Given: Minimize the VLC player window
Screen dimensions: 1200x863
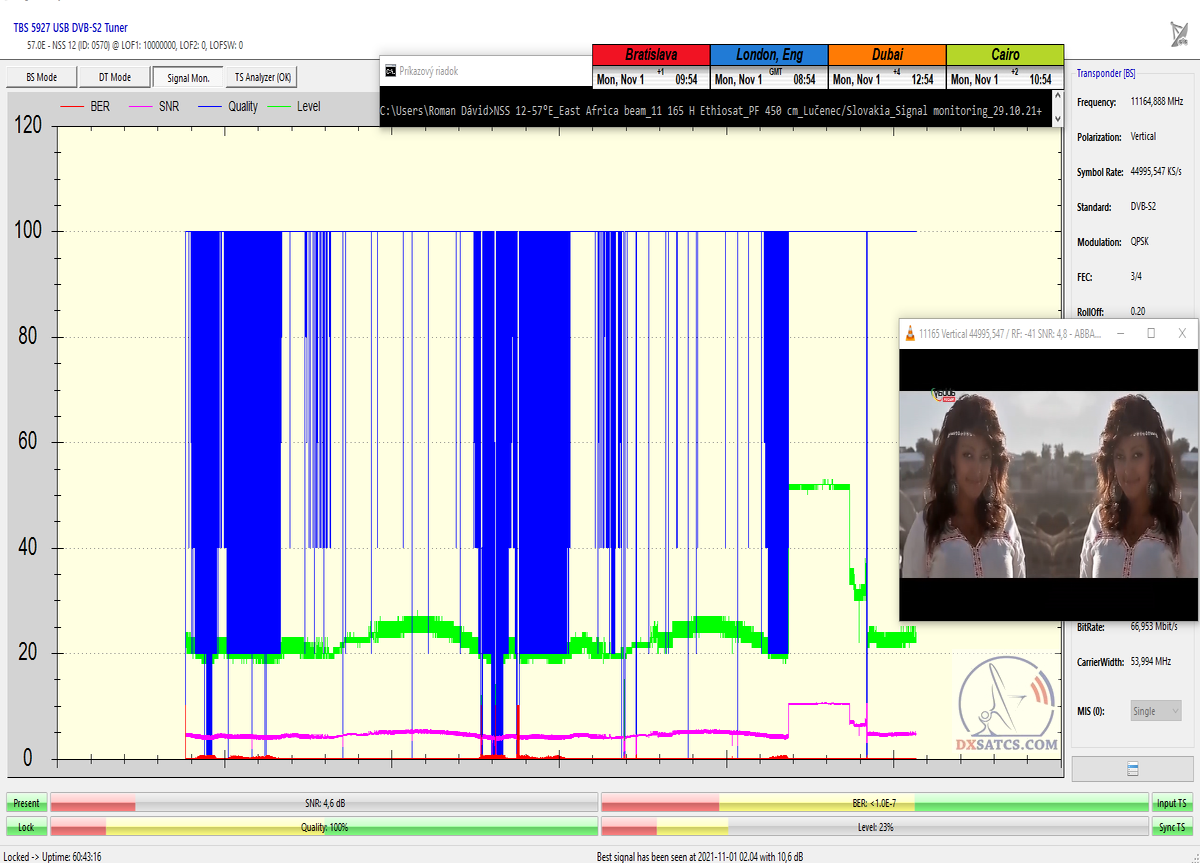Looking at the screenshot, I should 1120,333.
